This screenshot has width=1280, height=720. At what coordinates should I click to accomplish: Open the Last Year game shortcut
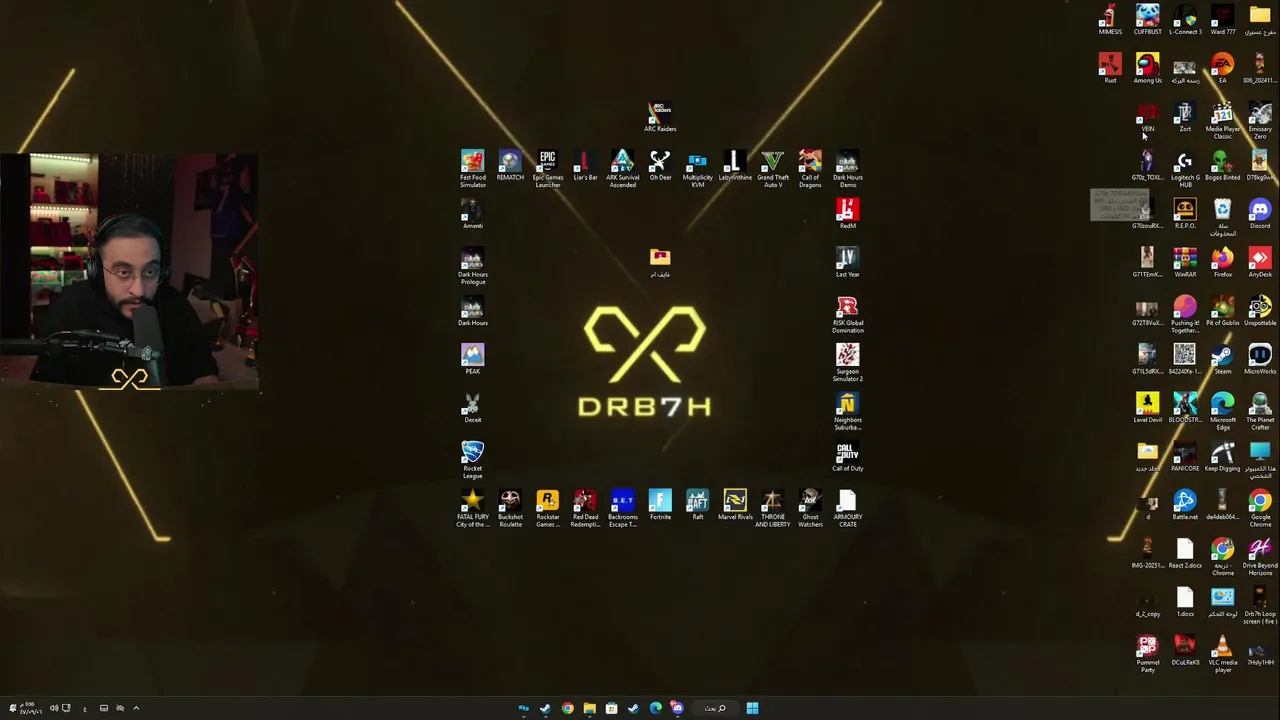[x=847, y=263]
